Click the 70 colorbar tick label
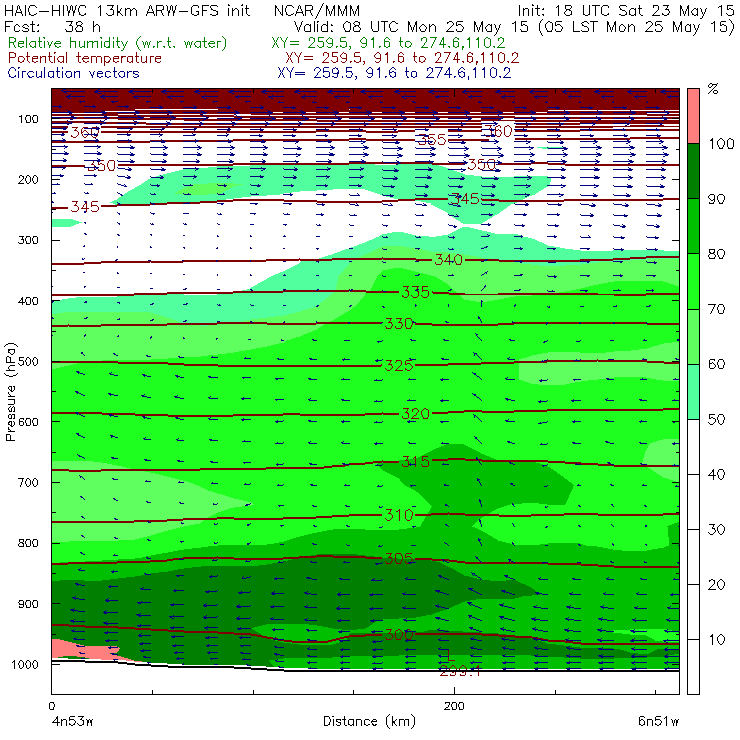Viewport: 740px width, 740px height. coord(716,309)
